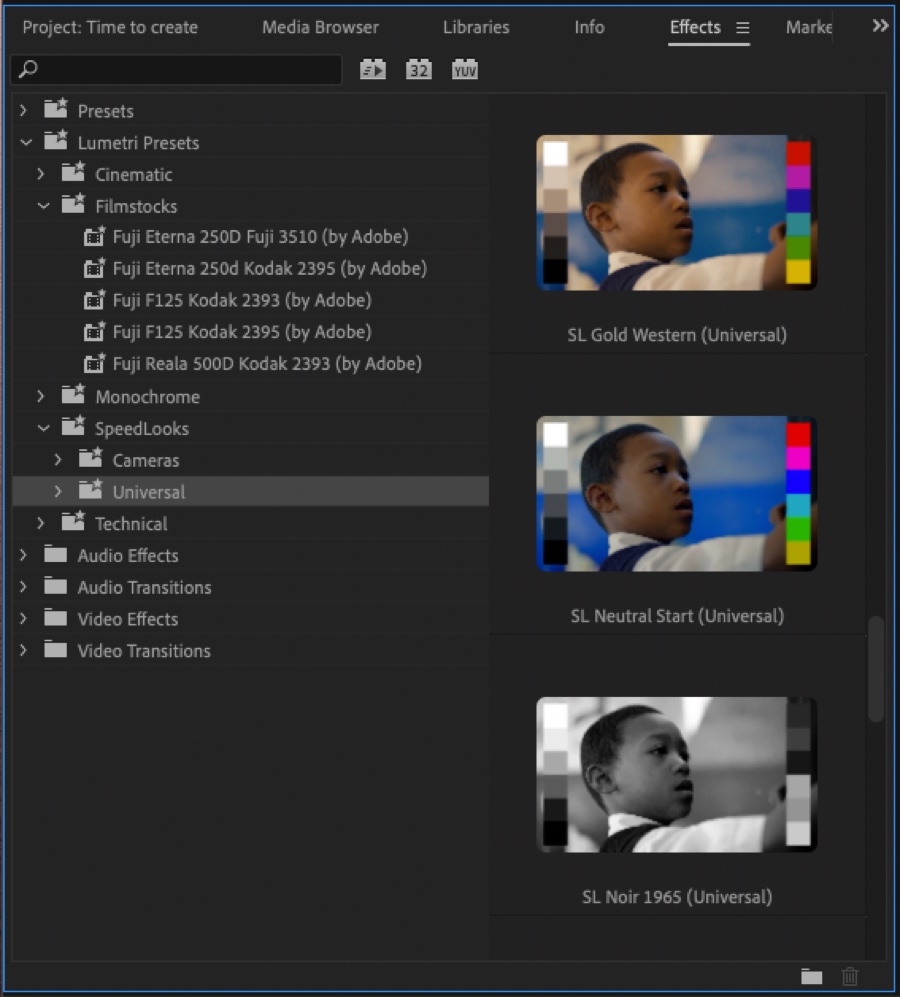
Task: Click Fuji F125 Kodak 2393 preset icon
Action: click(x=94, y=300)
